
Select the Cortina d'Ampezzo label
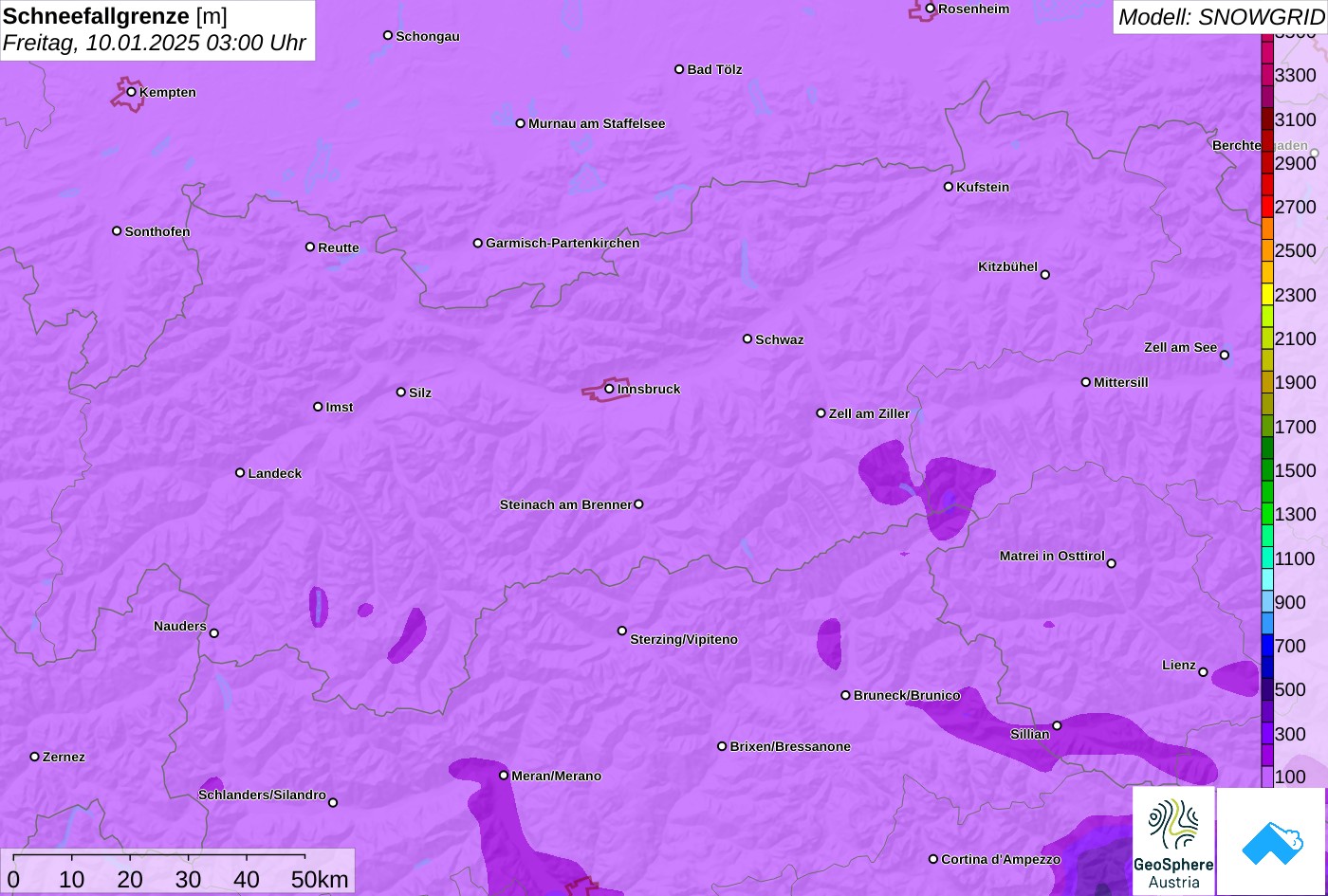click(1001, 859)
